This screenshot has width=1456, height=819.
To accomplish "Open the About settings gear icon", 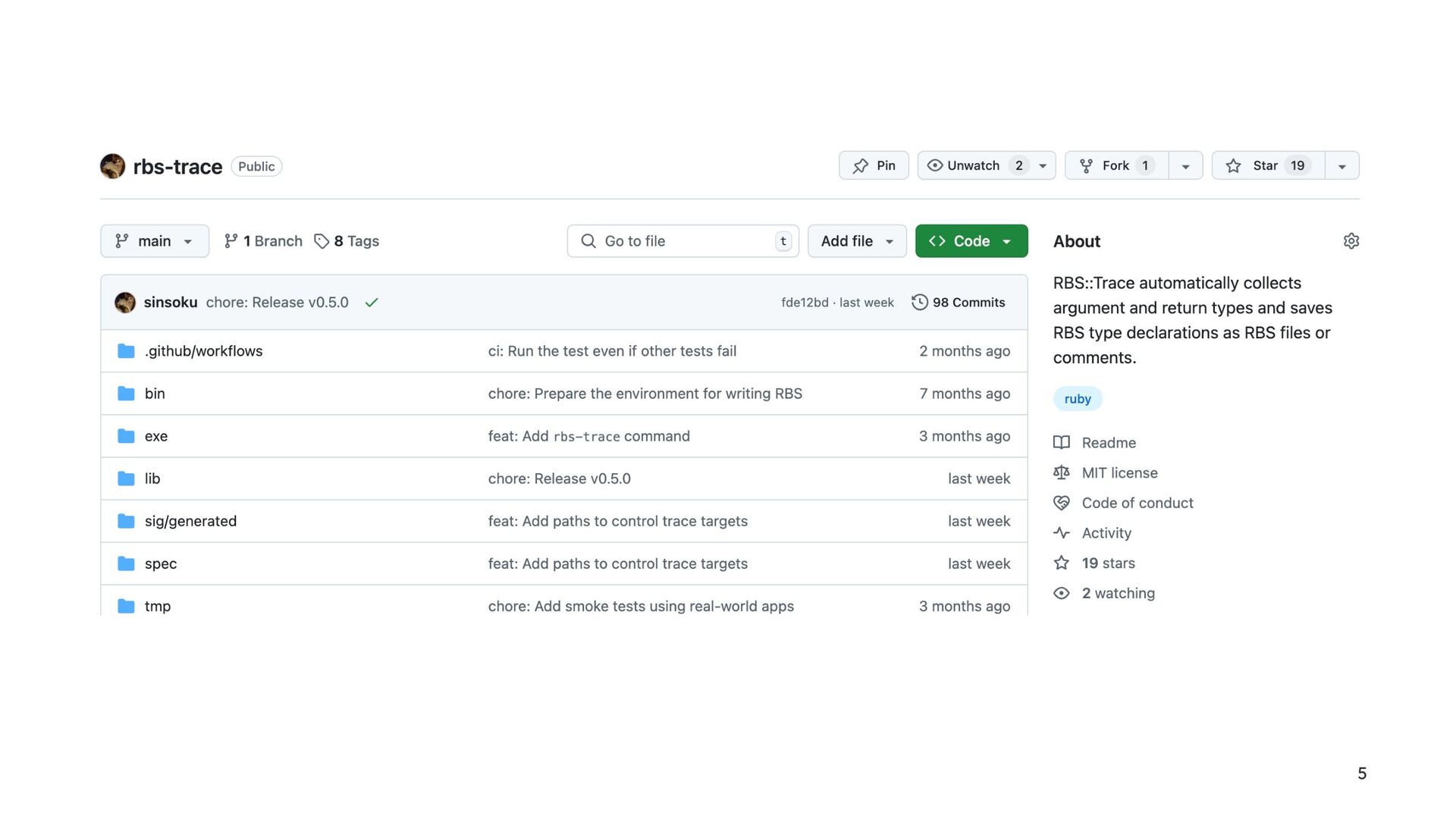I will tap(1351, 241).
